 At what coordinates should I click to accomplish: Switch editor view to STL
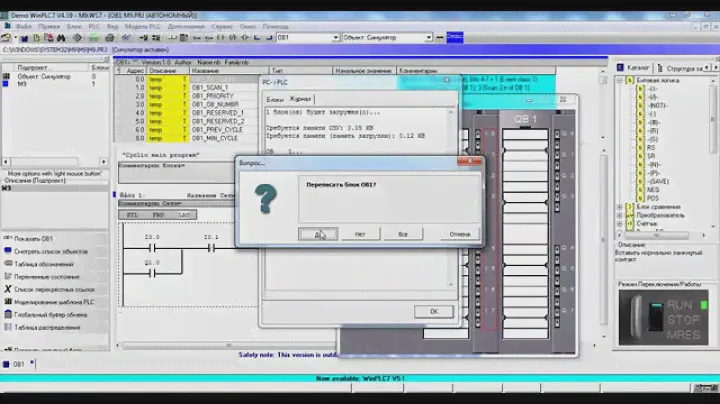(133, 215)
